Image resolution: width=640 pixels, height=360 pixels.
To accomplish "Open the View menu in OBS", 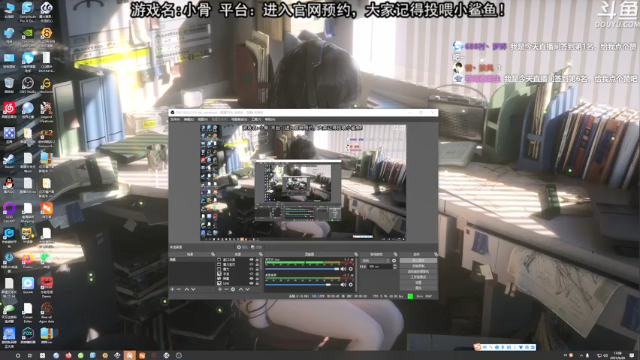I will 202,119.
